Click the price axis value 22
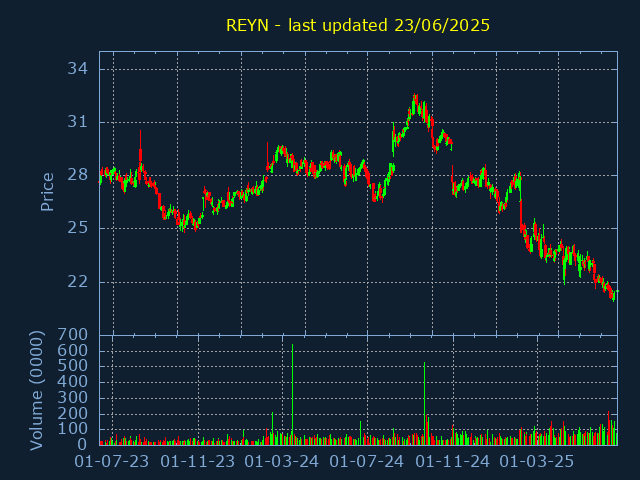Image resolution: width=640 pixels, height=480 pixels. 78,282
